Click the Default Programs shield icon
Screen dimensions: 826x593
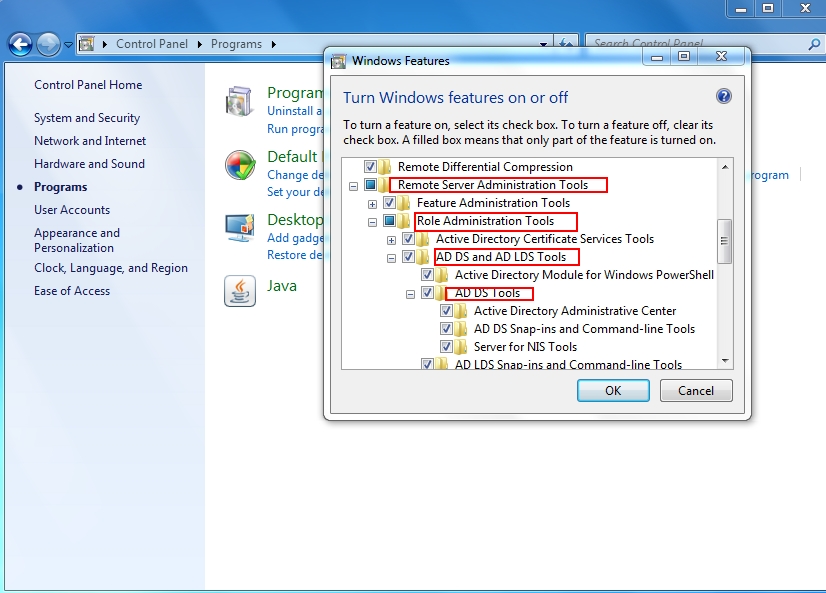[x=240, y=165]
